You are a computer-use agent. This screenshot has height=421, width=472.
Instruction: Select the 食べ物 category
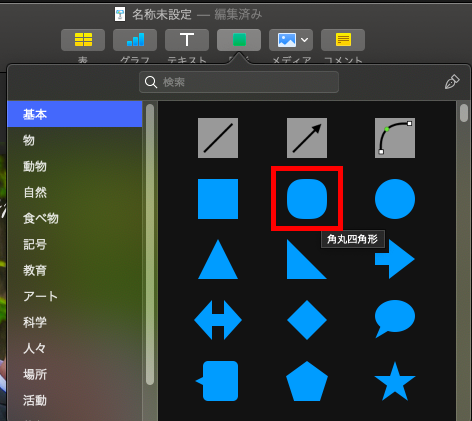75,218
